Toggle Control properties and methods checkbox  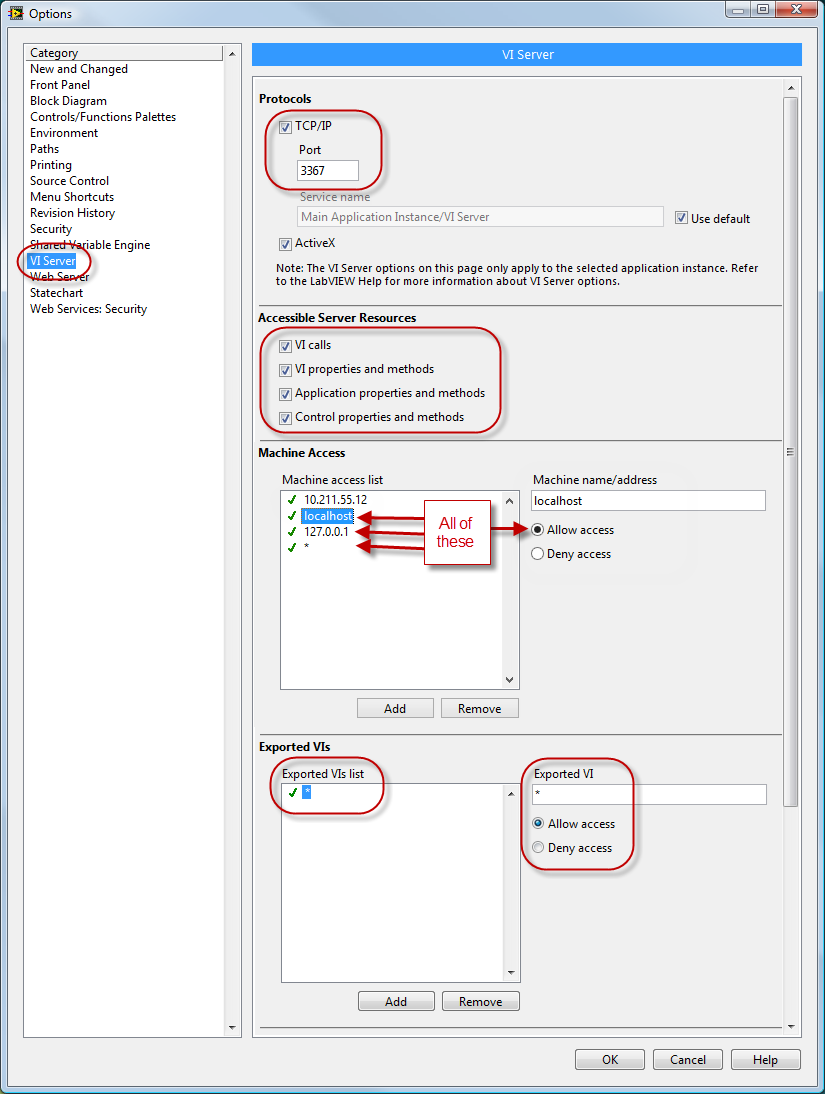point(285,418)
